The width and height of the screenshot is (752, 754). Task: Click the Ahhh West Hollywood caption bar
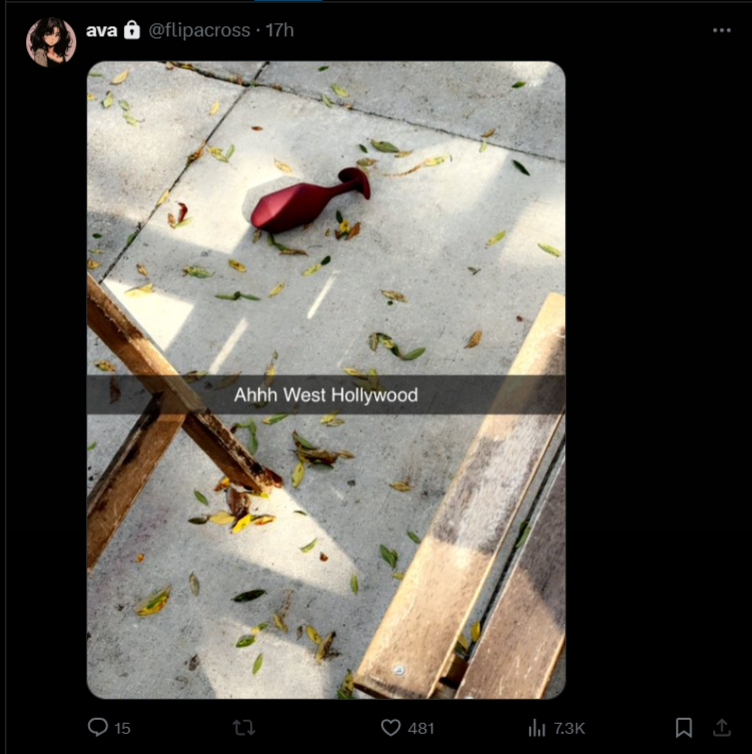326,395
